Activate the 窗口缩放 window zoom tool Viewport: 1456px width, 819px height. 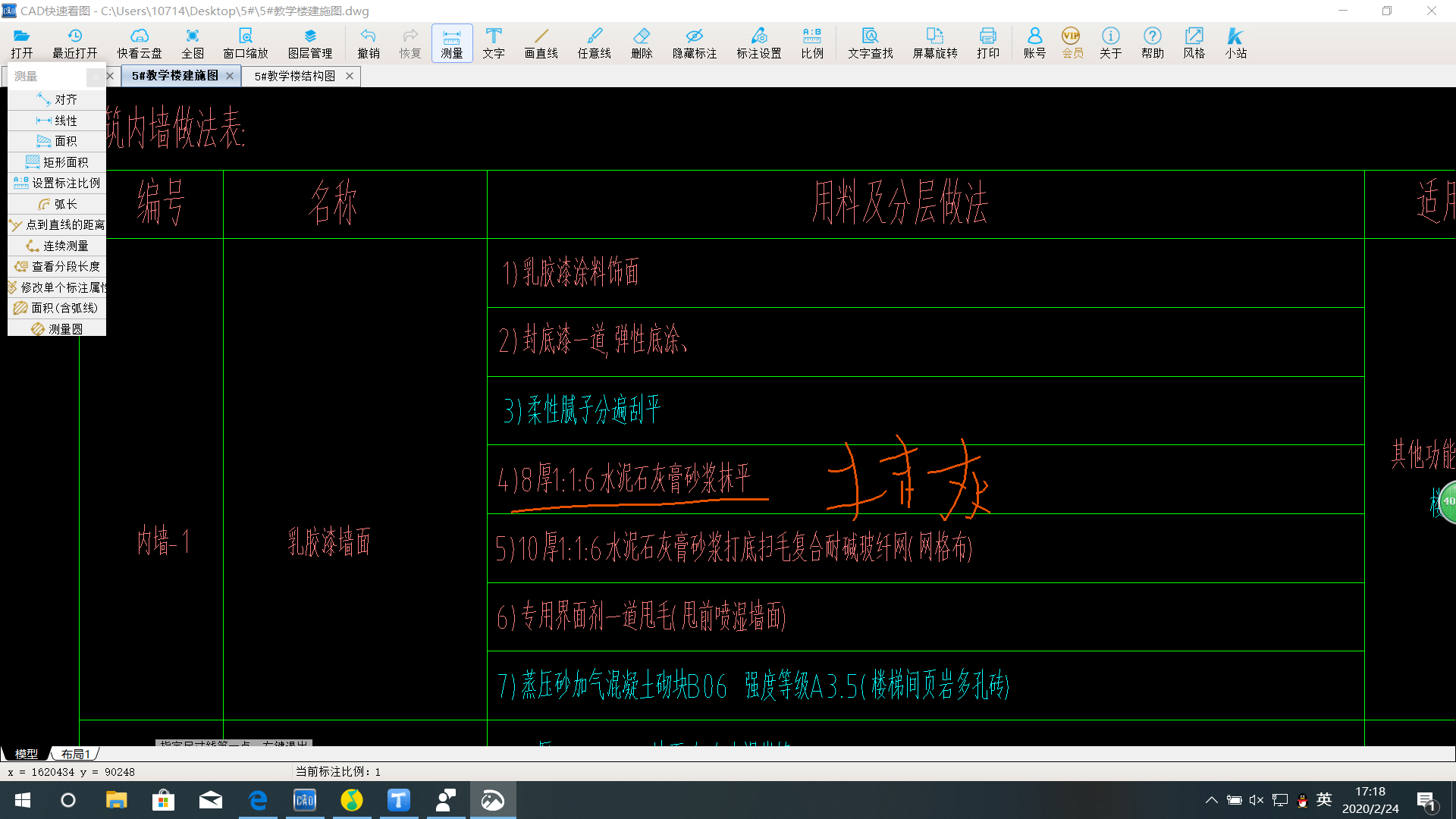[x=246, y=43]
